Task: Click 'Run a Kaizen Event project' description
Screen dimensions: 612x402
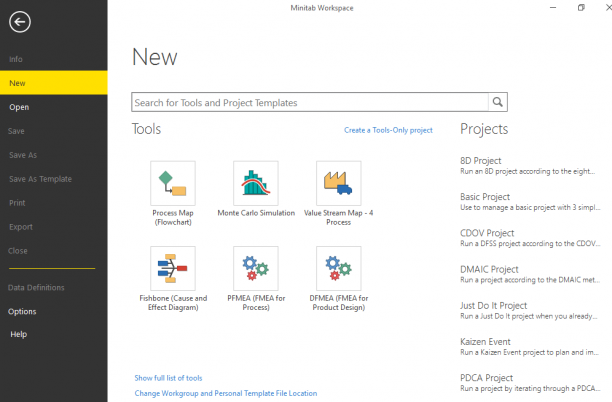Action: pyautogui.click(x=529, y=352)
